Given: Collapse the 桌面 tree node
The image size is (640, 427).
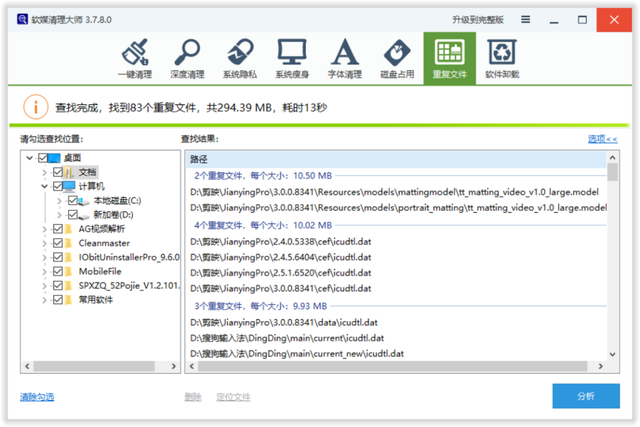Looking at the screenshot, I should click(29, 158).
